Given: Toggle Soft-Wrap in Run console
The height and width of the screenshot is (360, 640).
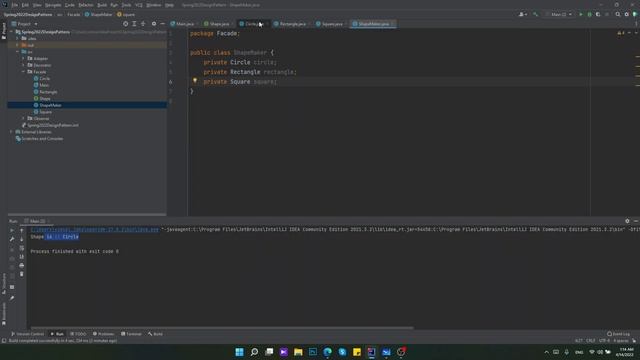Looking at the screenshot, I should pos(22,248).
